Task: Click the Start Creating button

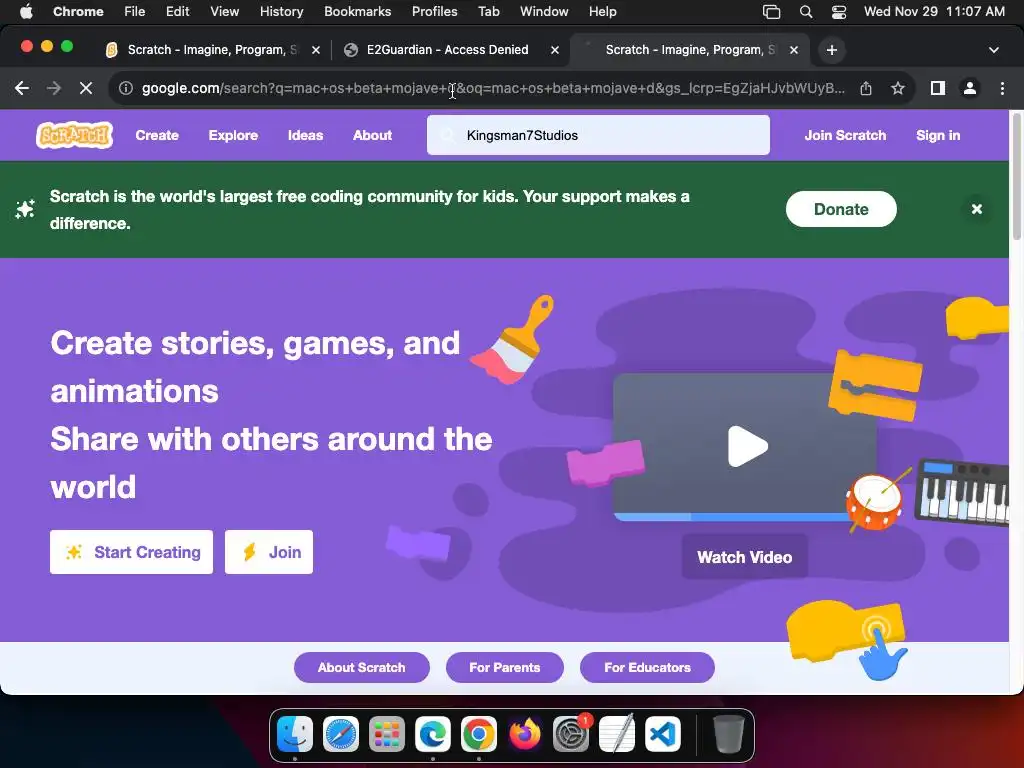Action: click(x=131, y=552)
